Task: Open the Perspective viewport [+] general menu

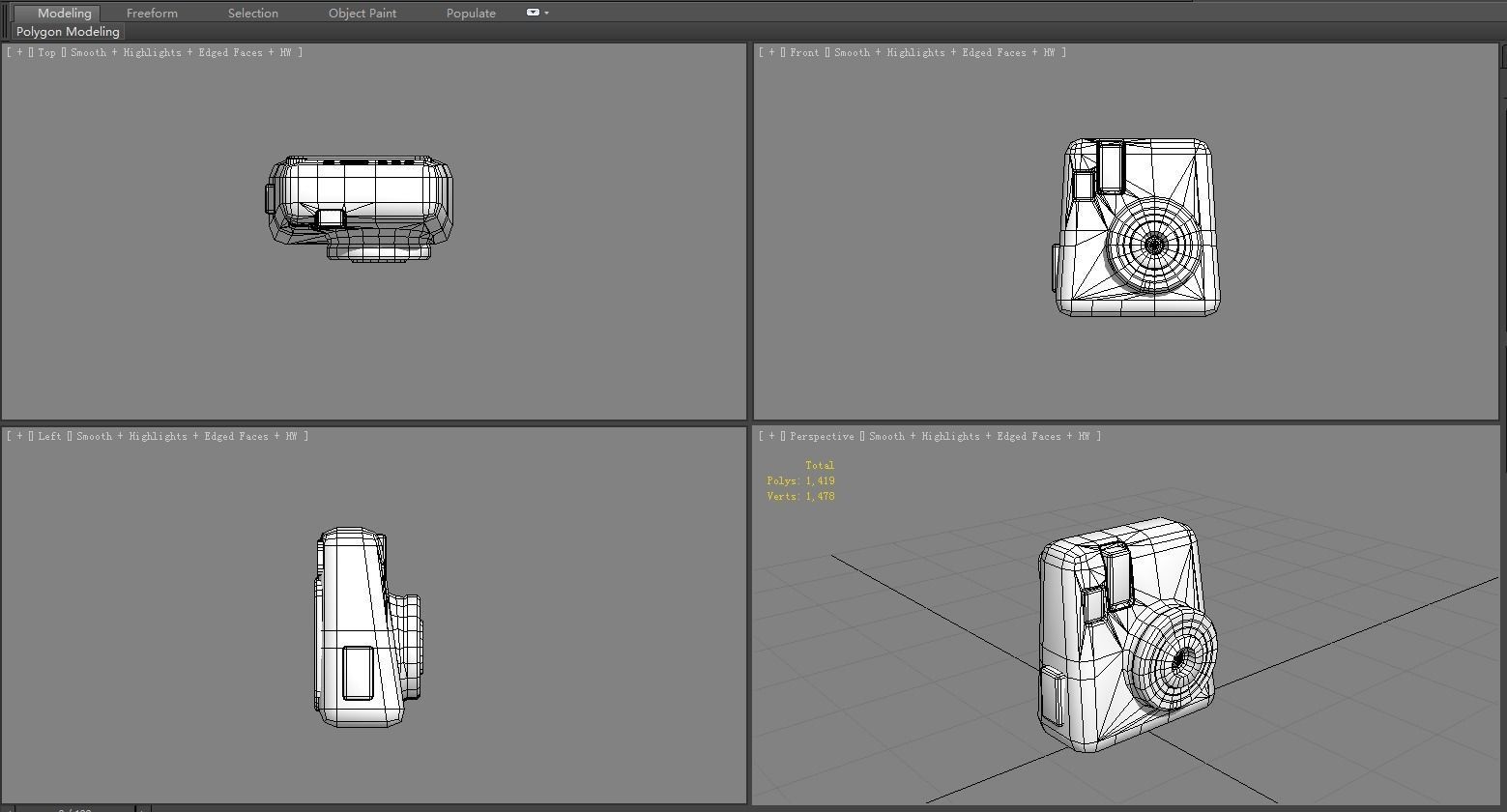Action: pyautogui.click(x=770, y=436)
